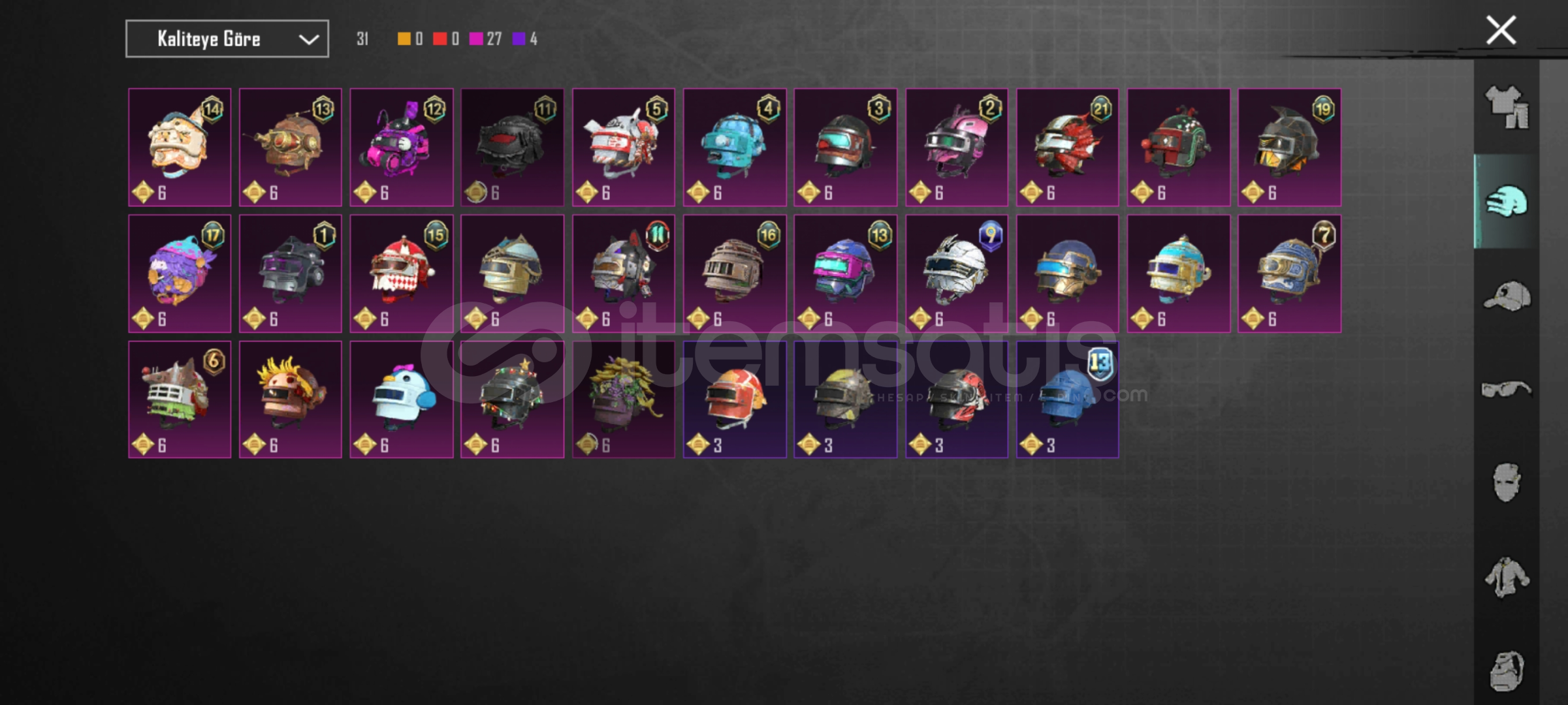Viewport: 1568px width, 705px height.
Task: Select the steampunk helmet with badge 13
Action: [x=291, y=148]
